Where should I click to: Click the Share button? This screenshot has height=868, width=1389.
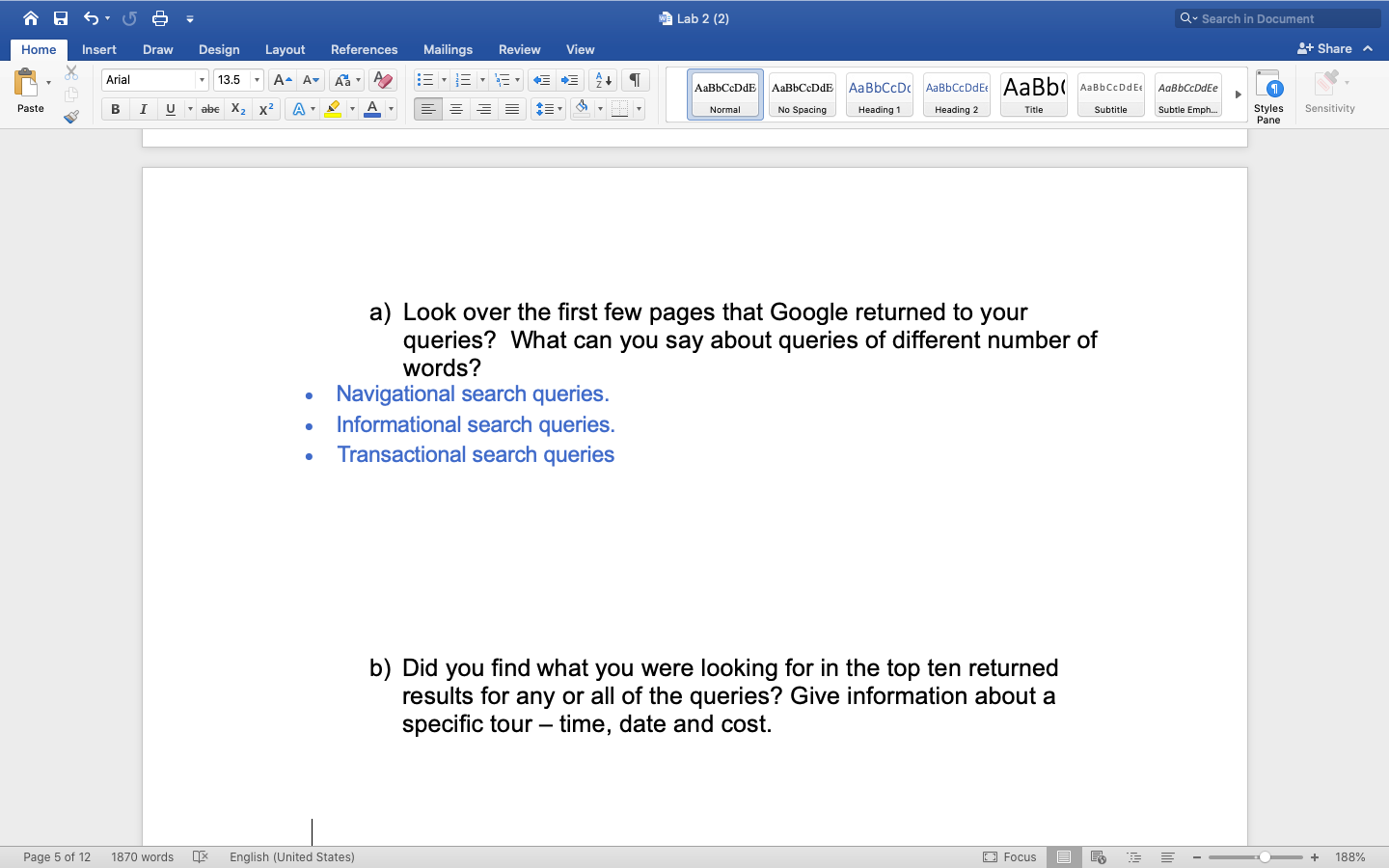(x=1330, y=47)
